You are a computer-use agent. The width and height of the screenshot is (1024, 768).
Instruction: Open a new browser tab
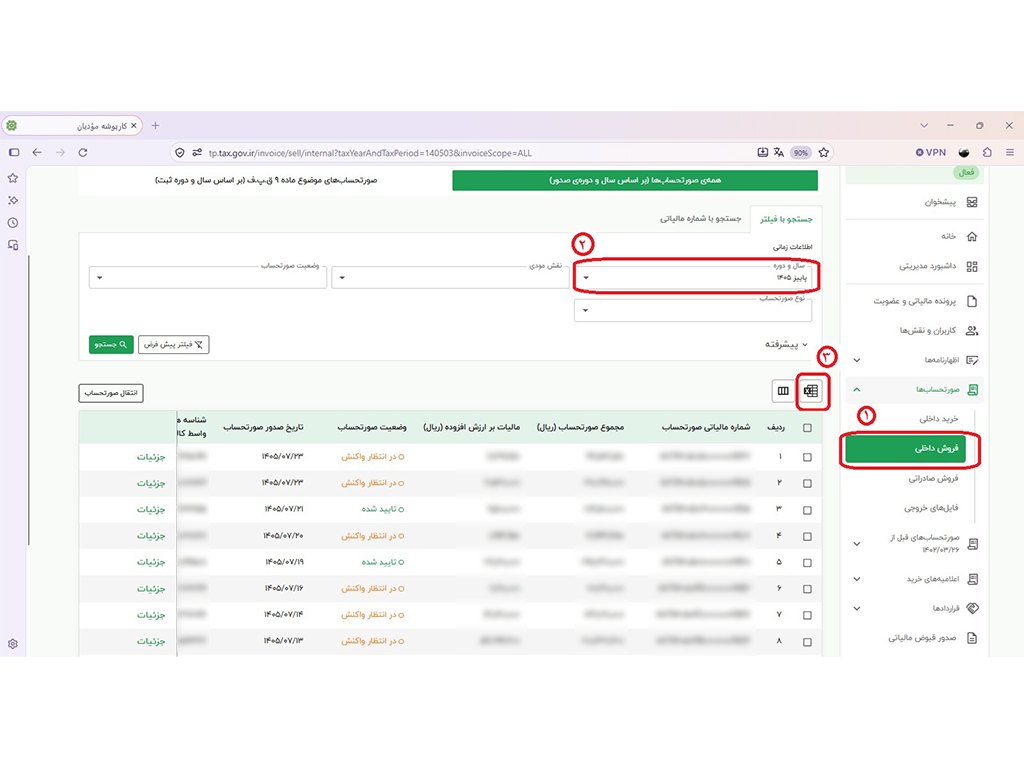tap(155, 125)
